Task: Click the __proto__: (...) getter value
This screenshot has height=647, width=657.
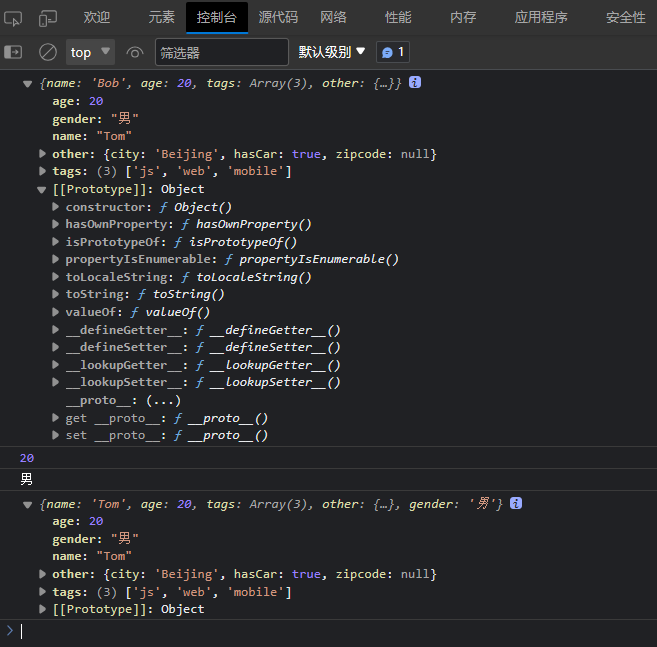Action: (163, 400)
